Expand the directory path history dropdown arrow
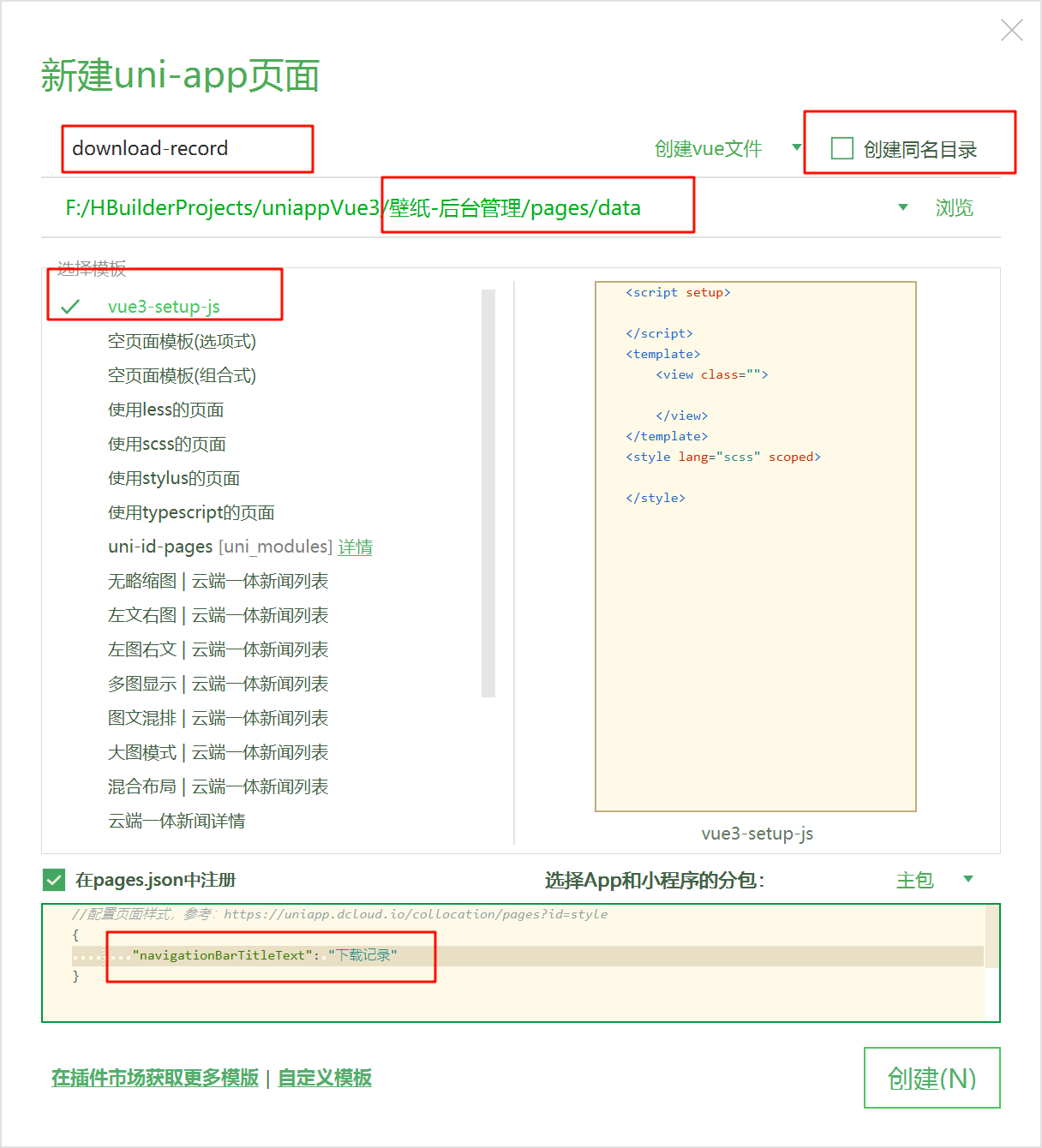Viewport: 1042px width, 1148px height. 902,207
